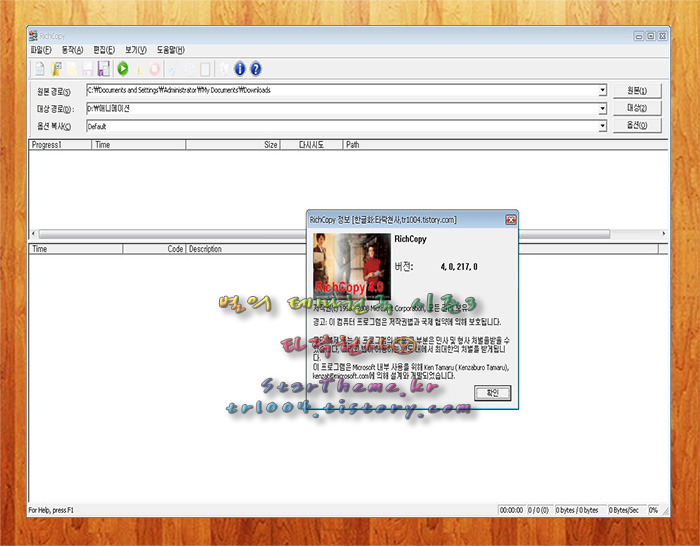Click the RichCopy 4.0 image in dialog

click(x=352, y=267)
